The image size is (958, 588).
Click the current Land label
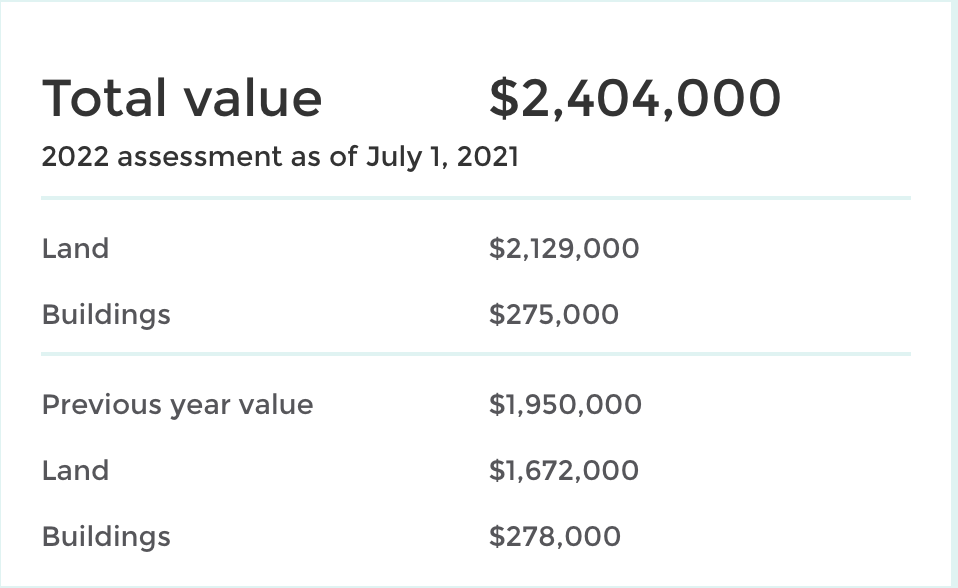[75, 249]
